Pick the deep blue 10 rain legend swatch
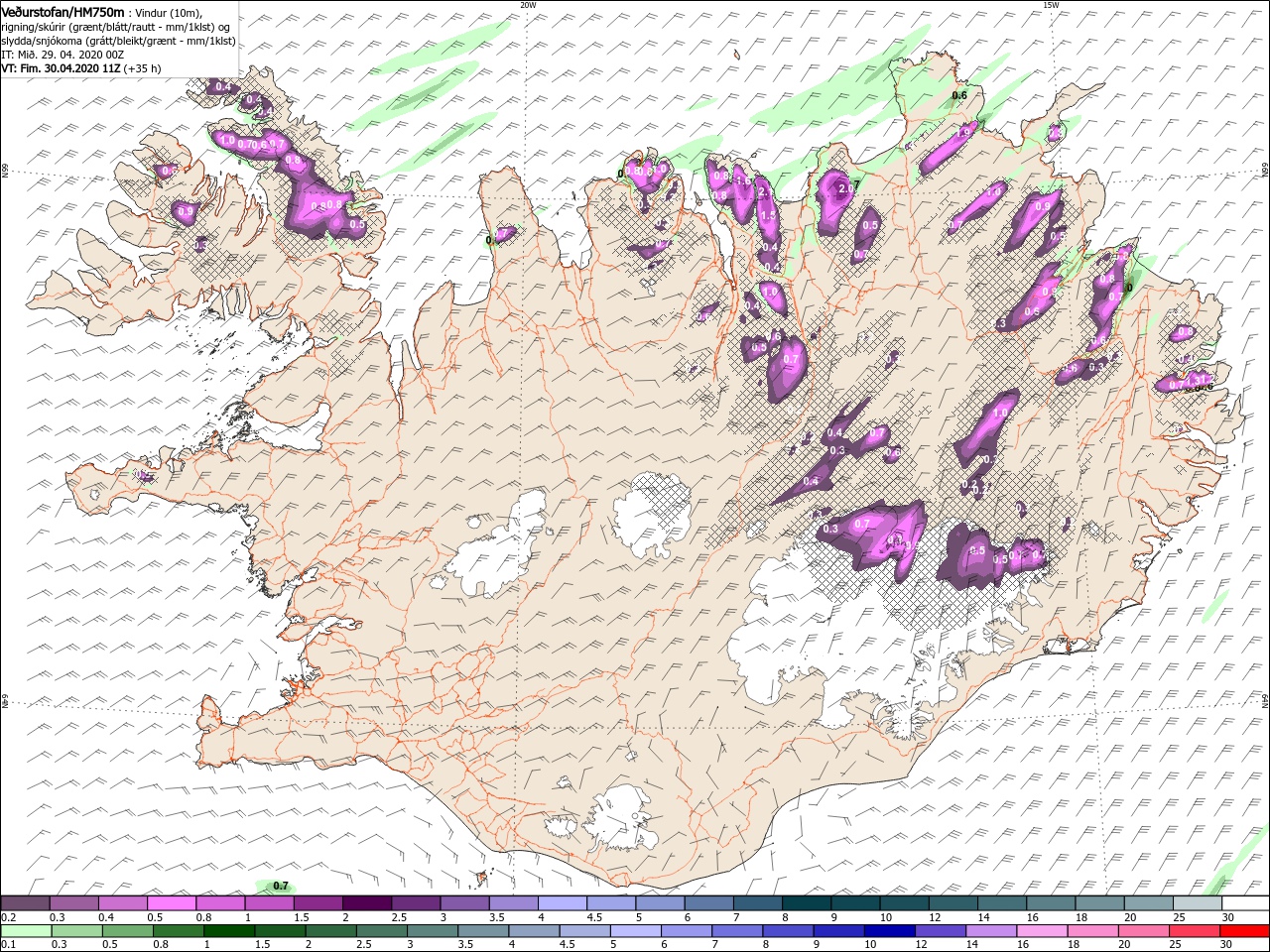Image resolution: width=1270 pixels, height=952 pixels. pyautogui.click(x=890, y=931)
